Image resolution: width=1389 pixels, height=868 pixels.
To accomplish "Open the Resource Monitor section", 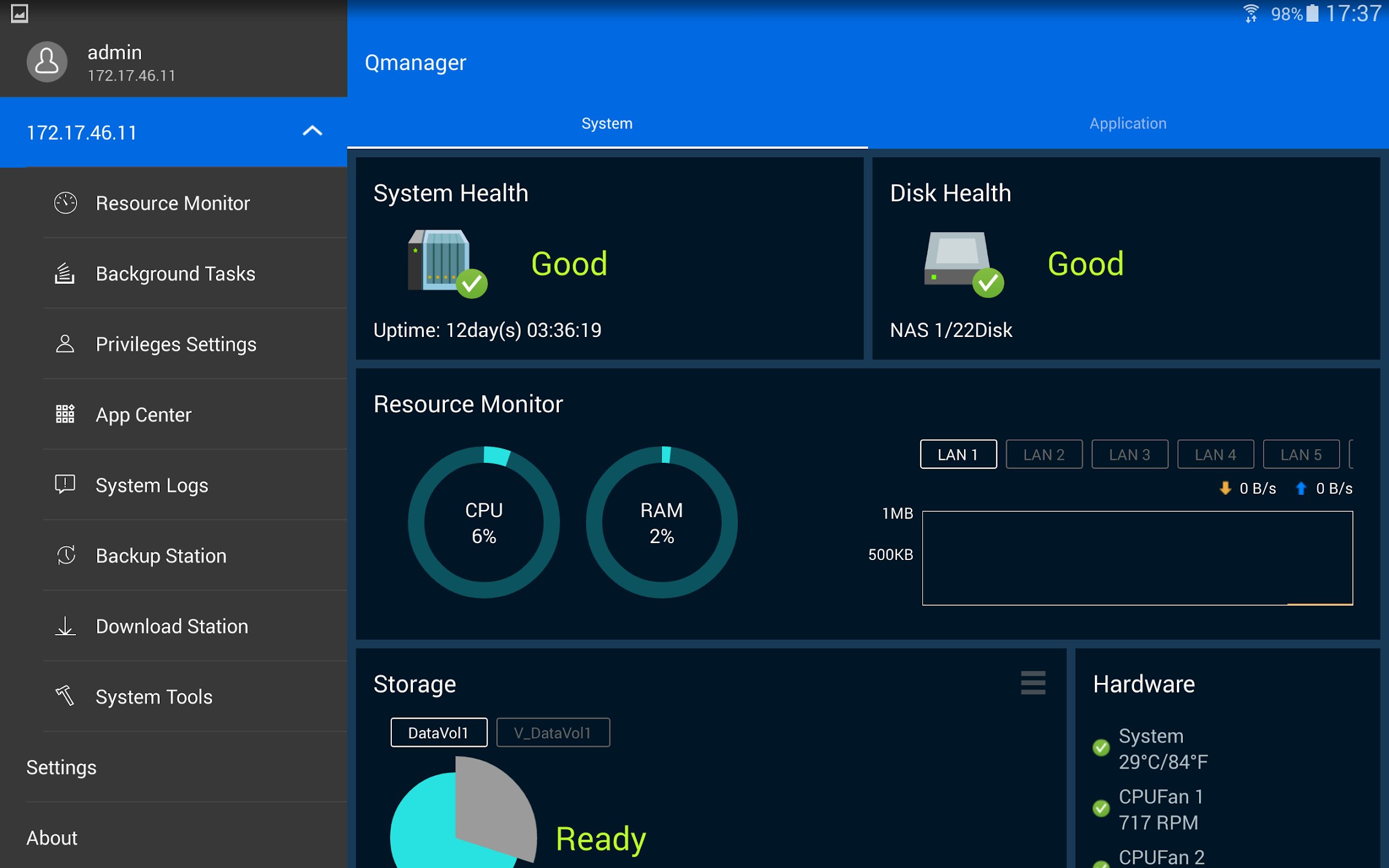I will point(173,203).
